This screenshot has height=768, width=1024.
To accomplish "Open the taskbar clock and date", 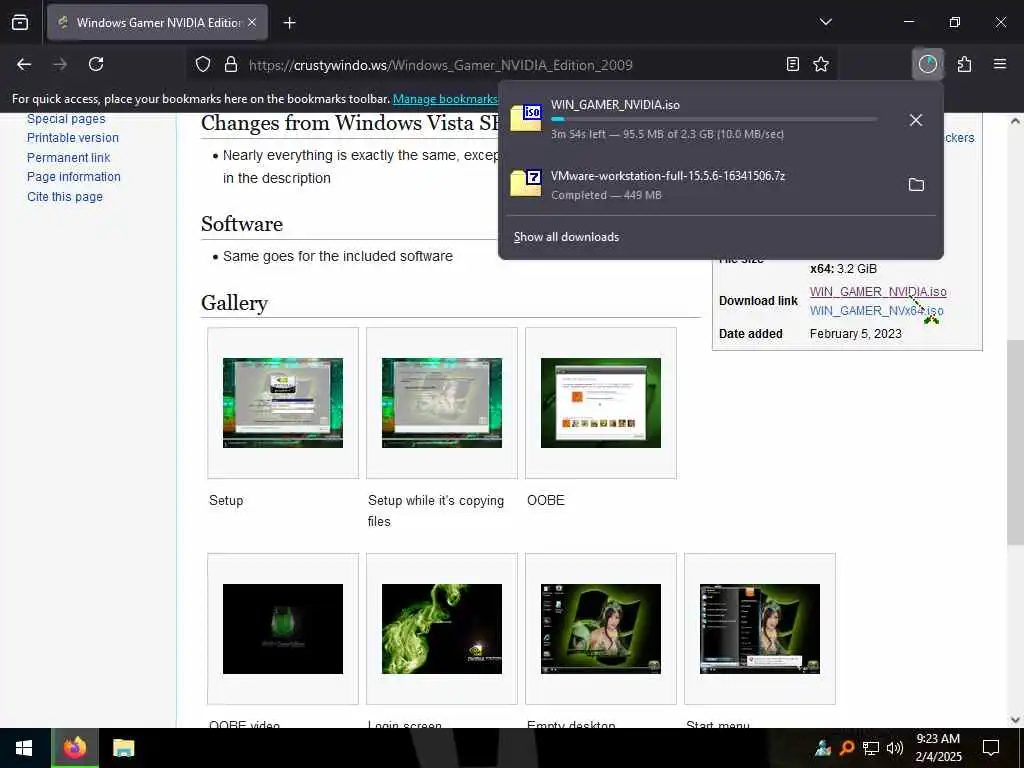I will coord(938,748).
